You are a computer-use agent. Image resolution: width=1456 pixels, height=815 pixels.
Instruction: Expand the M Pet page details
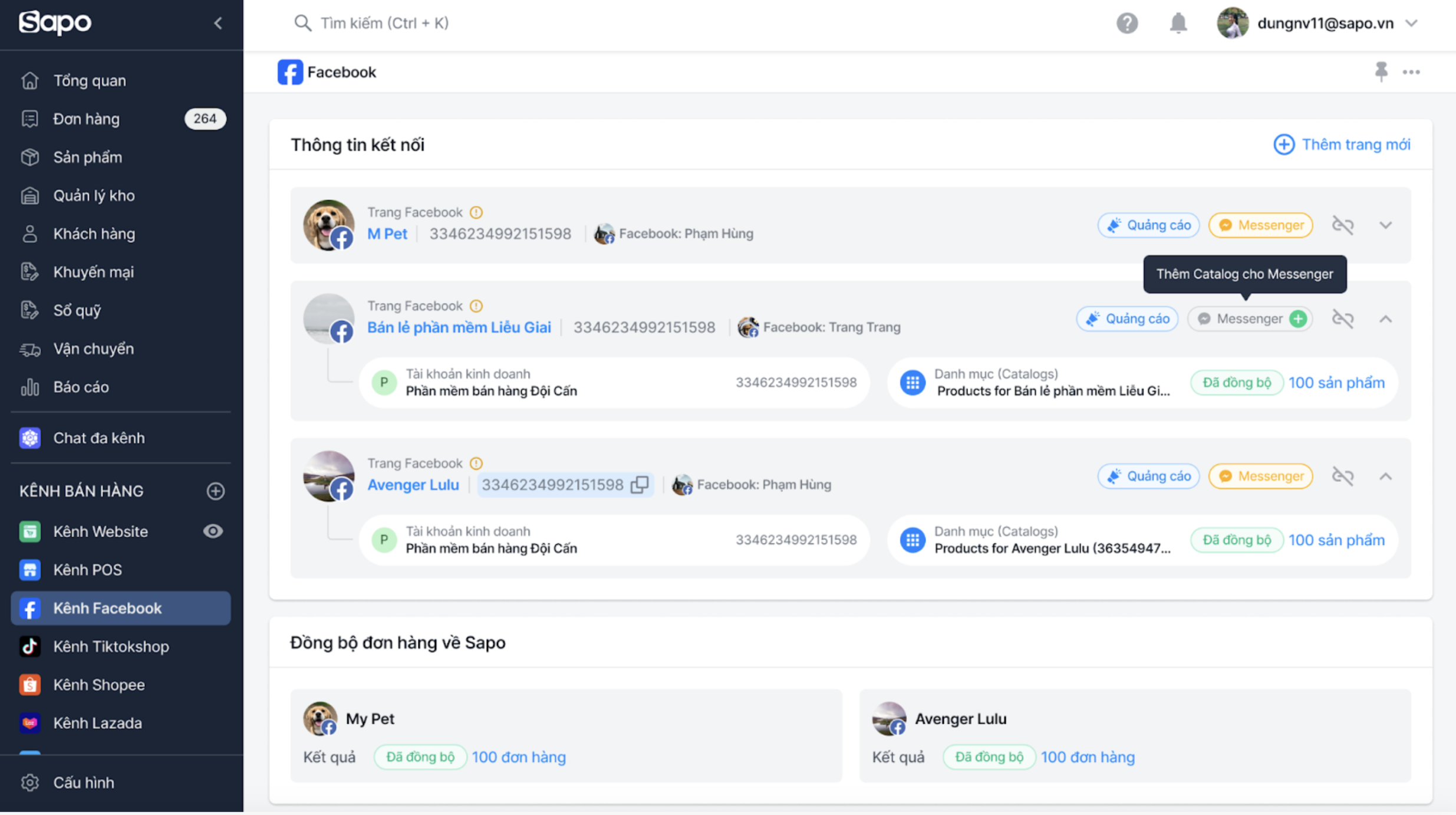coord(1385,225)
